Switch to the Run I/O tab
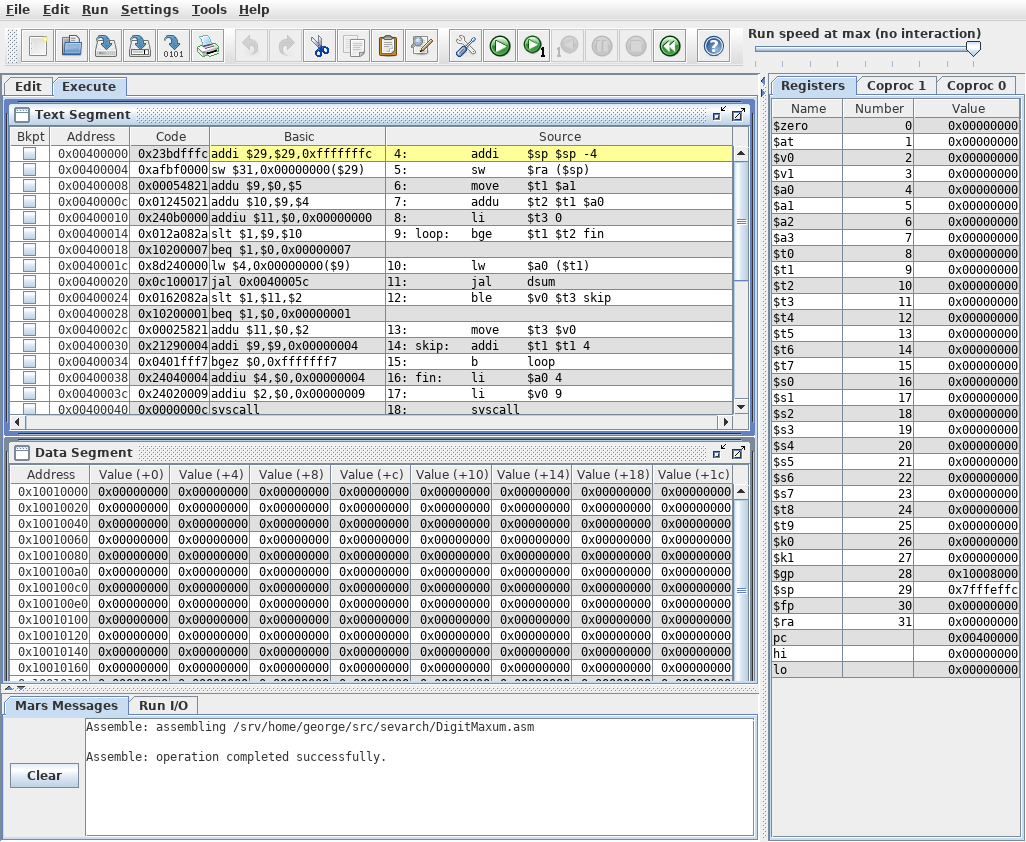This screenshot has width=1026, height=842. 163,706
